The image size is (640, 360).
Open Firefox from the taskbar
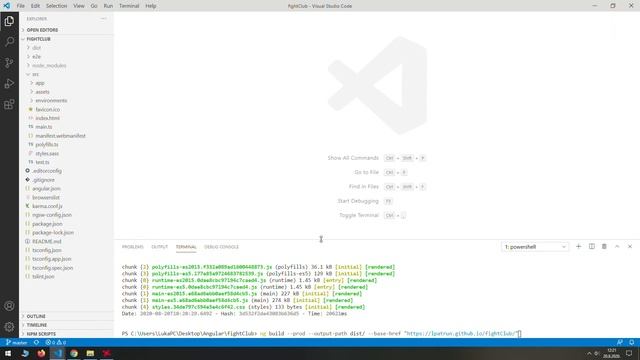[x=41, y=353]
